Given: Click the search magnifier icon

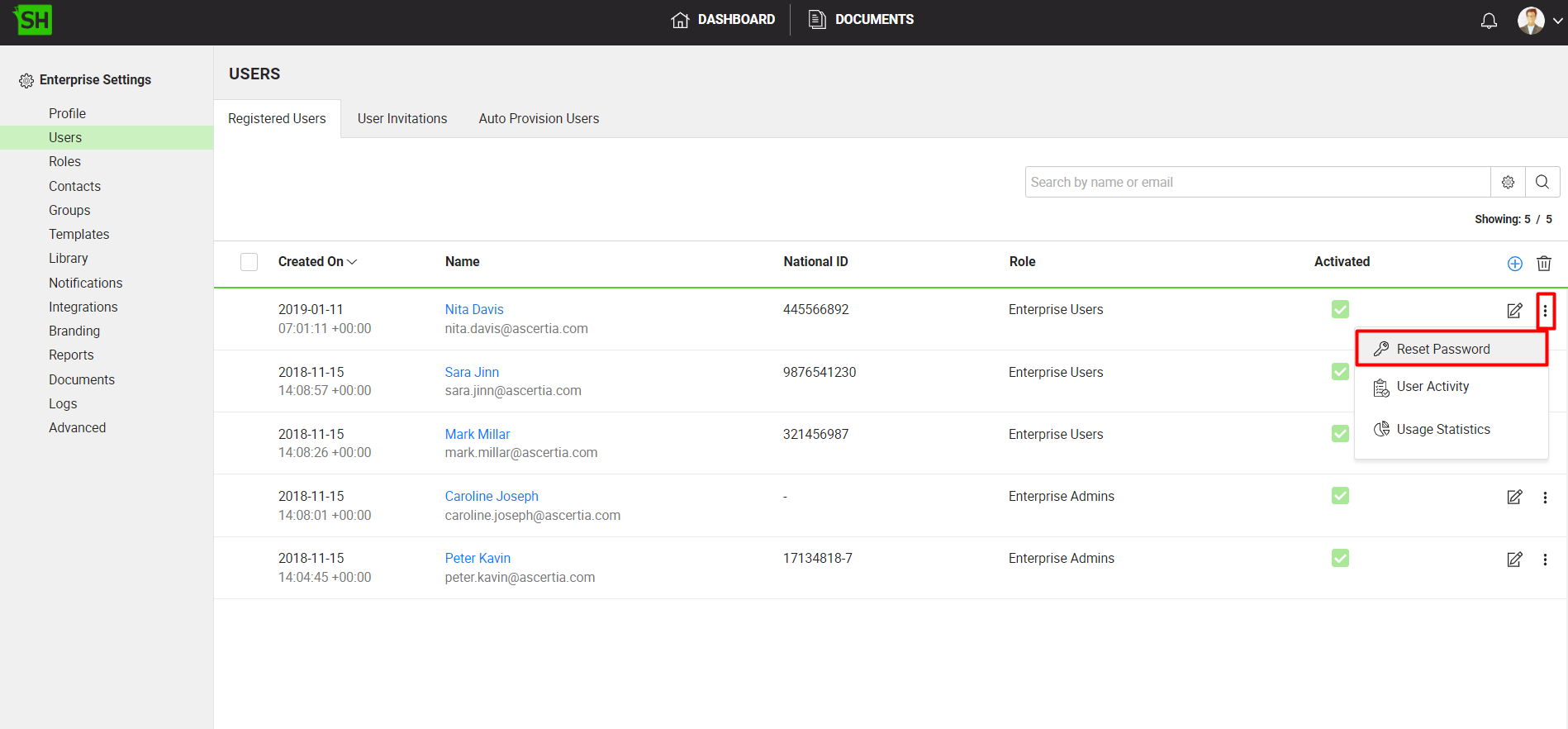Looking at the screenshot, I should pyautogui.click(x=1542, y=182).
